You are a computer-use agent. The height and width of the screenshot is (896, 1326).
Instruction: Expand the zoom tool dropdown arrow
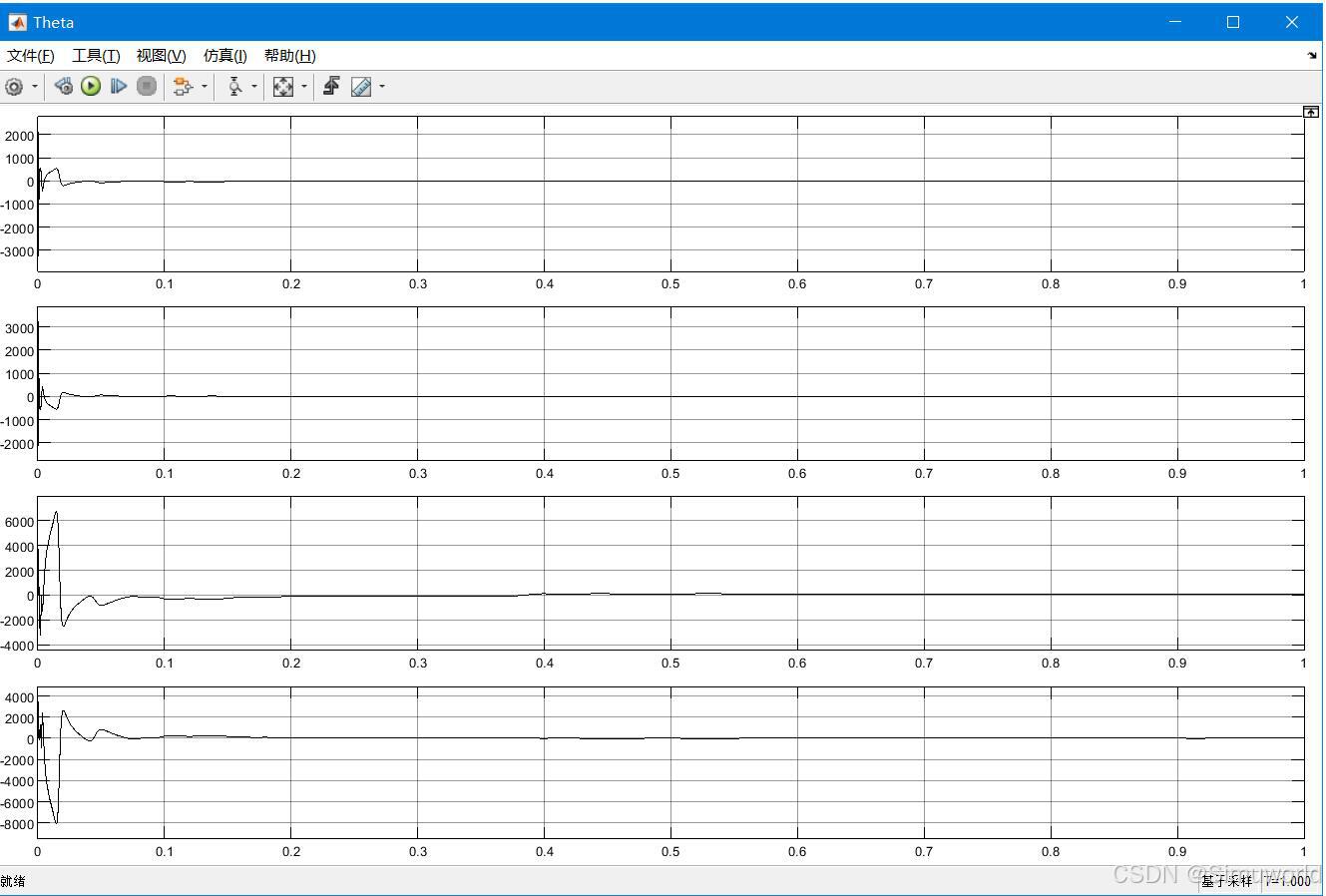point(254,87)
